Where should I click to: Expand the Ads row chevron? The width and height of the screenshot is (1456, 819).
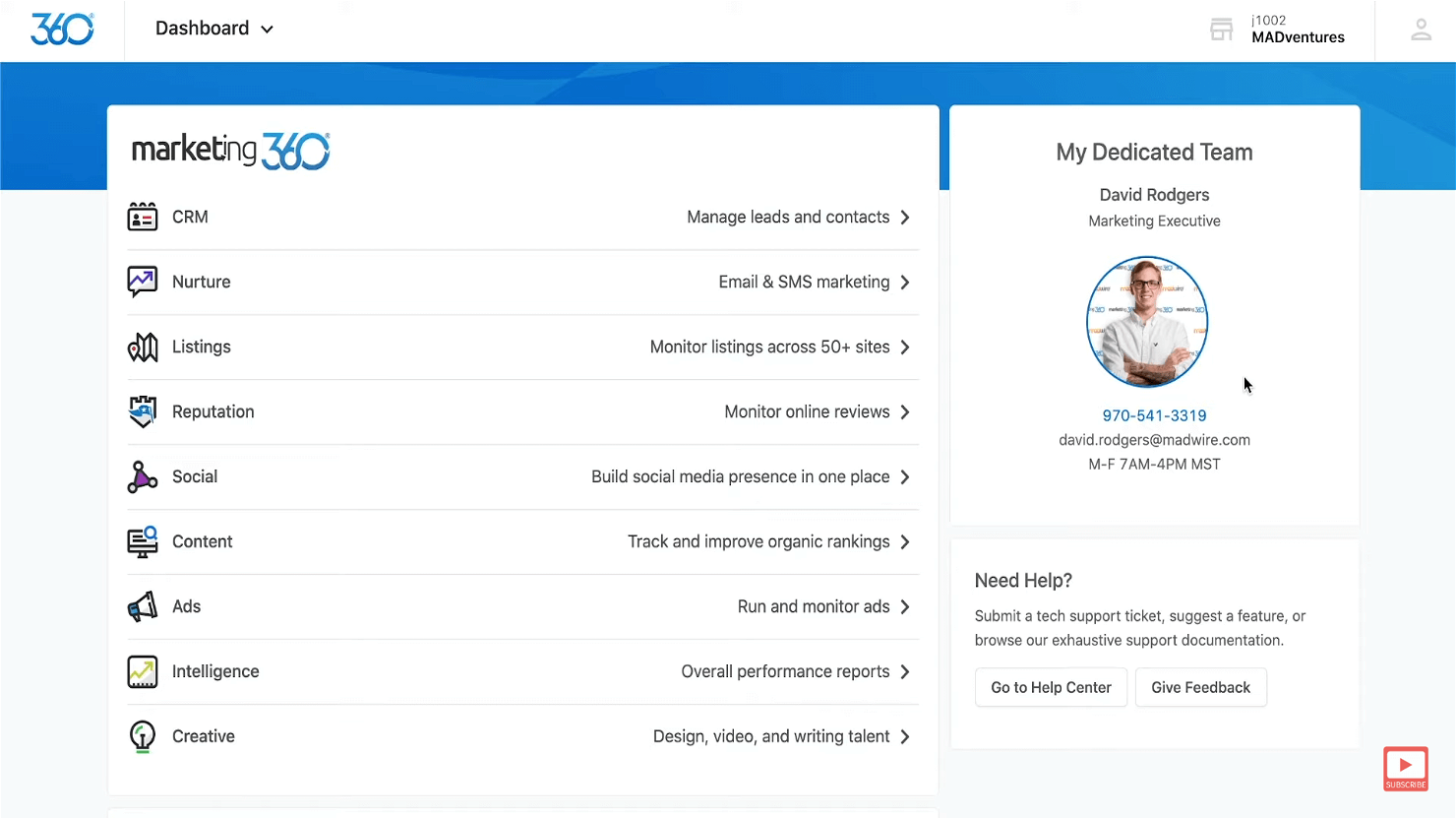905,606
